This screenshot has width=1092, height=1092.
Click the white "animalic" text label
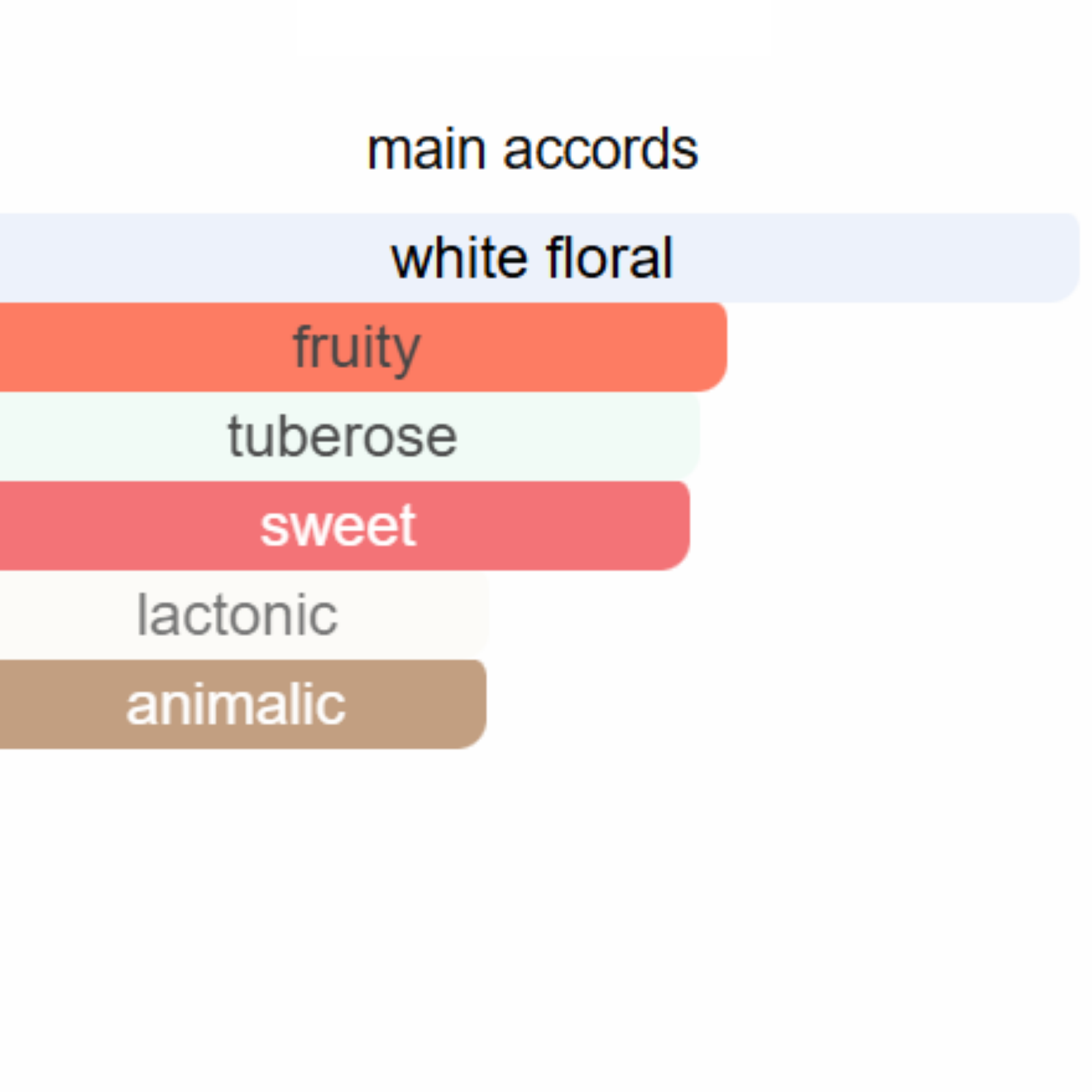tap(235, 704)
